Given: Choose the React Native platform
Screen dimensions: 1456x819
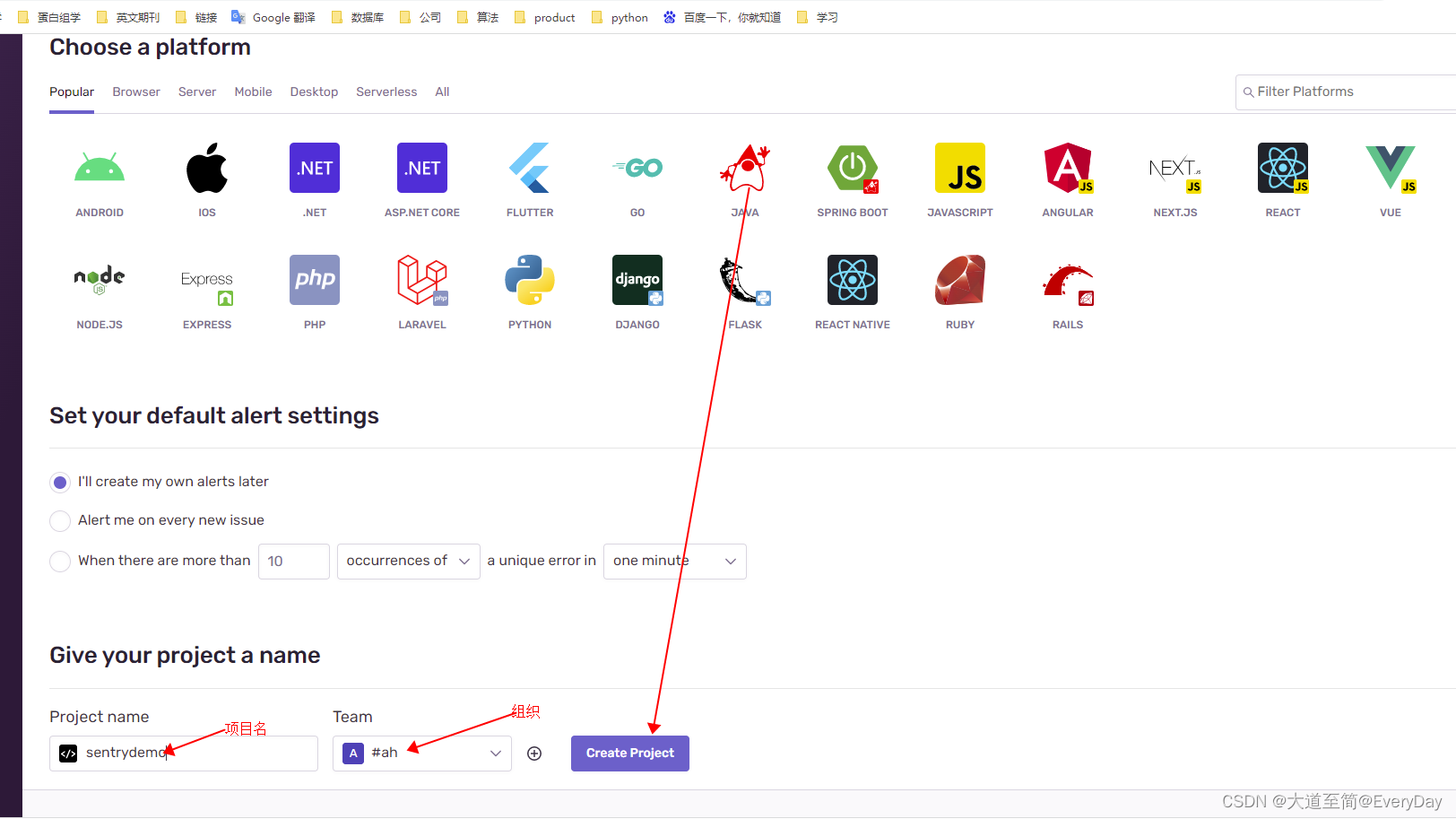Looking at the screenshot, I should point(853,280).
